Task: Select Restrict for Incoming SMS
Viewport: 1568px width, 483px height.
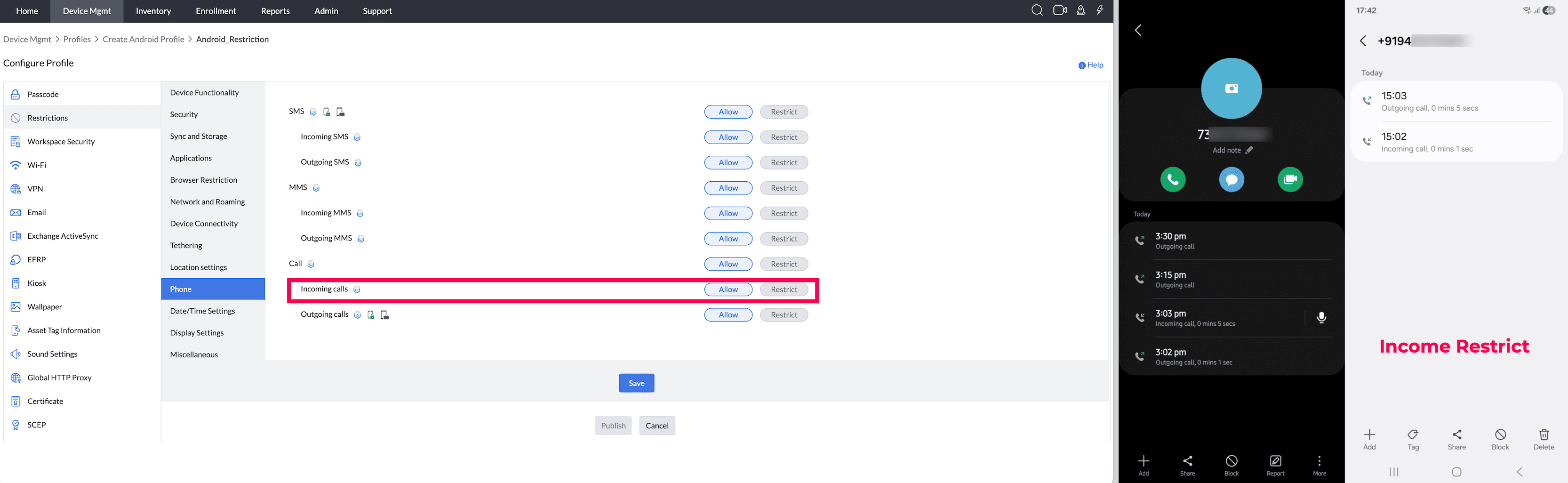Action: (x=784, y=137)
